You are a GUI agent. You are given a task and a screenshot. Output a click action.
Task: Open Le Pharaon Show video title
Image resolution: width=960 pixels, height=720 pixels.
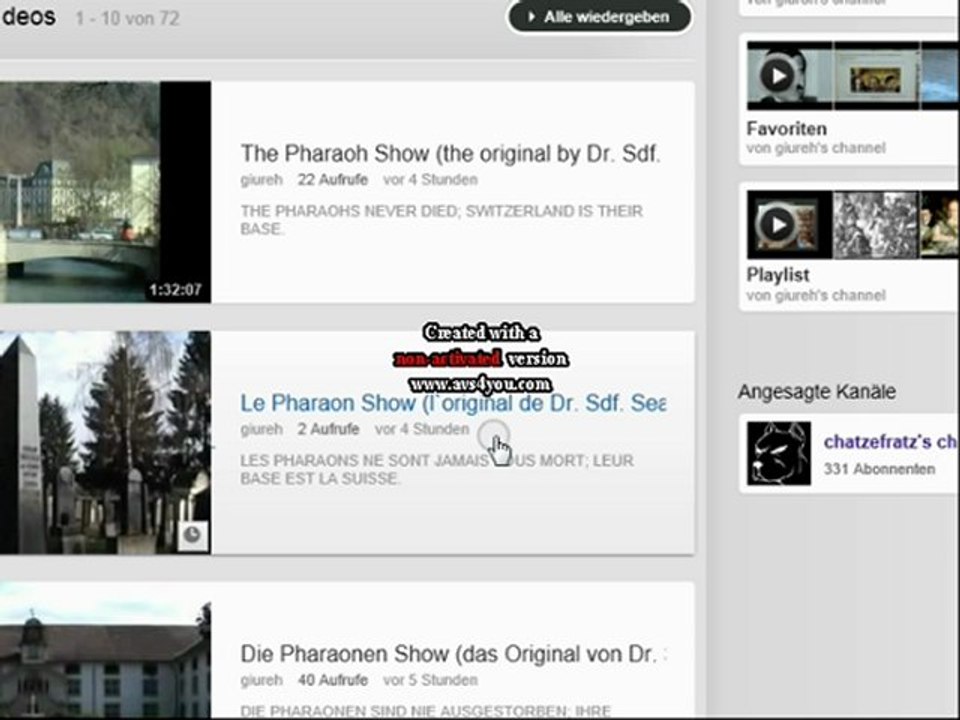click(453, 403)
